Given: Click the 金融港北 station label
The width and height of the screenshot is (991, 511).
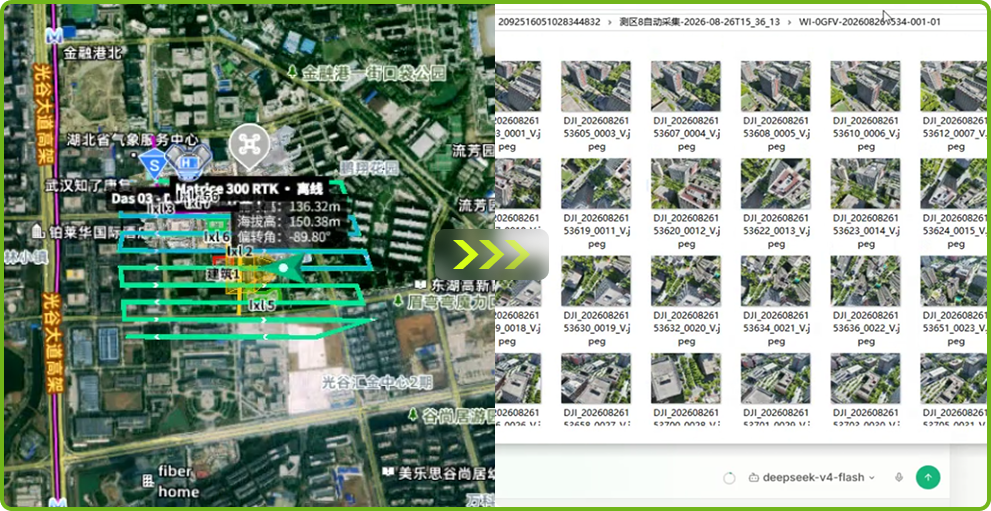Looking at the screenshot, I should click(x=93, y=53).
